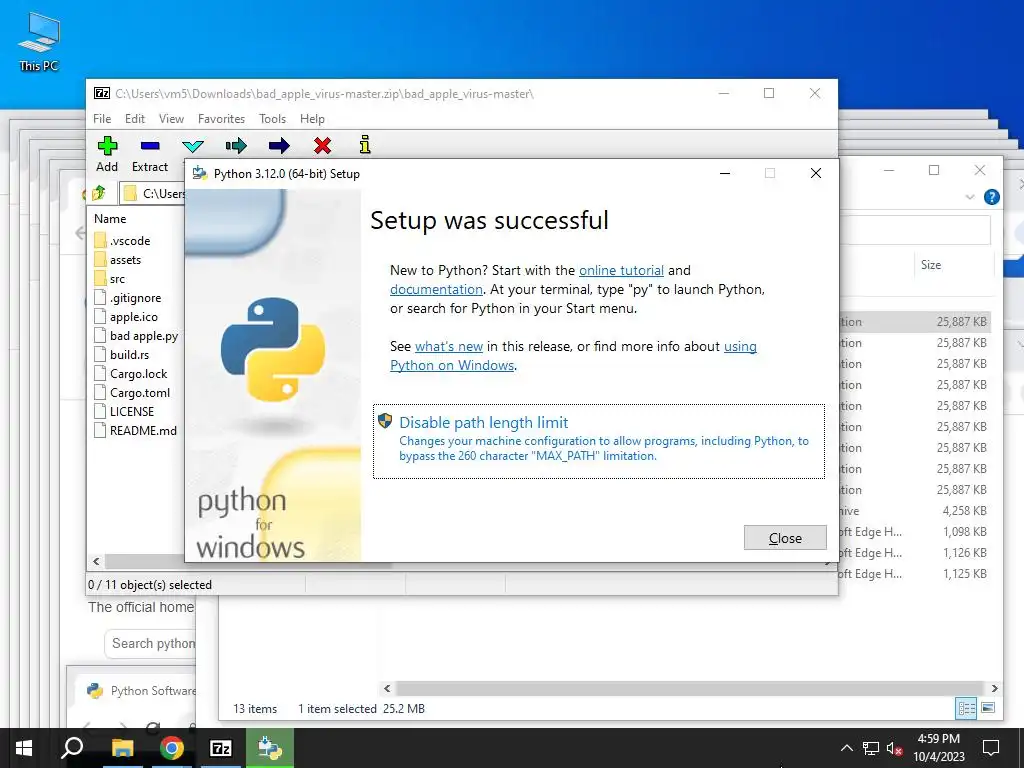Viewport: 1024px width, 768px height.
Task: Click the yellow Info icon in 7-Zip
Action: coord(365,144)
